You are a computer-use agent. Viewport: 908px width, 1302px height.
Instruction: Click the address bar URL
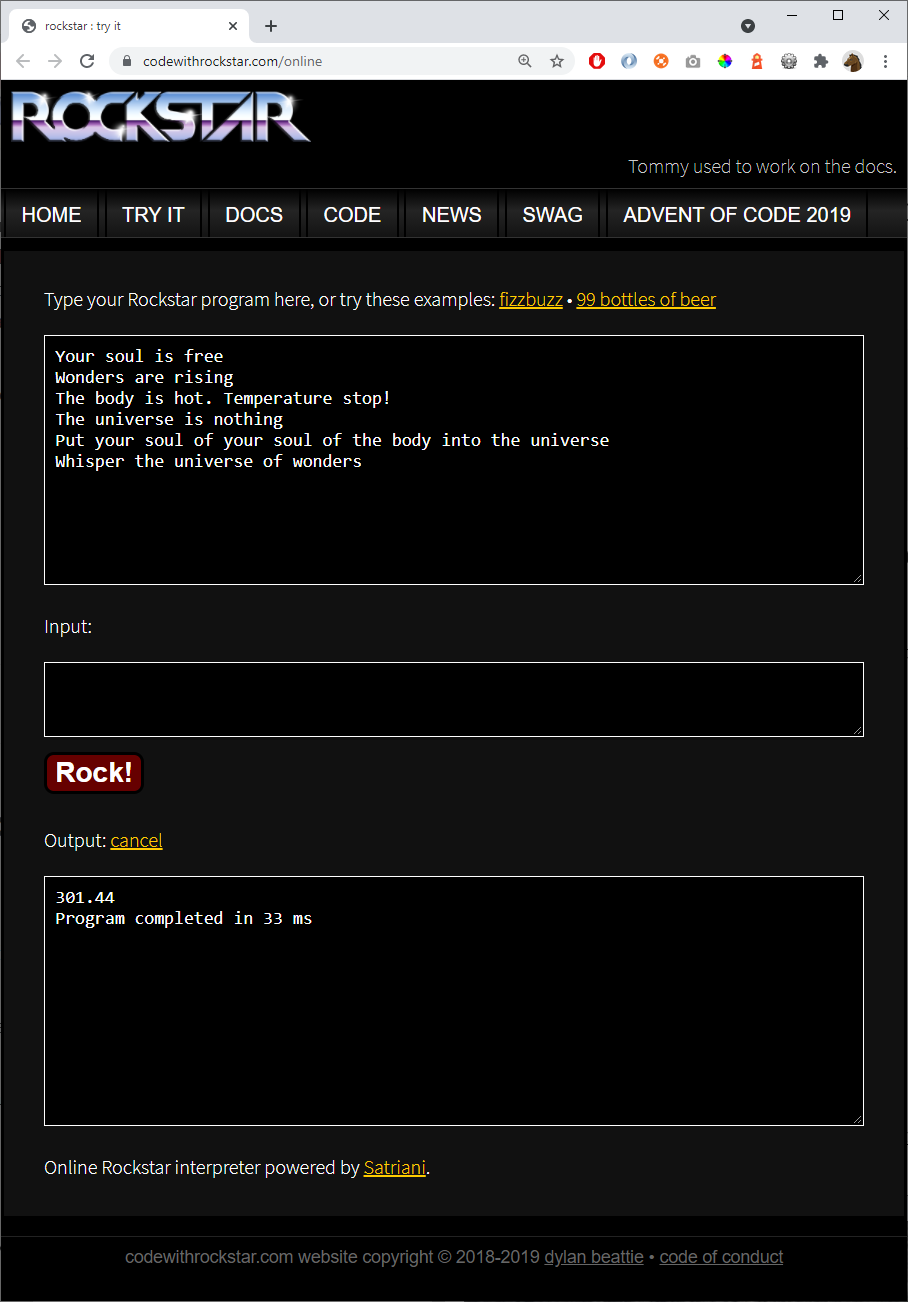[x=232, y=61]
